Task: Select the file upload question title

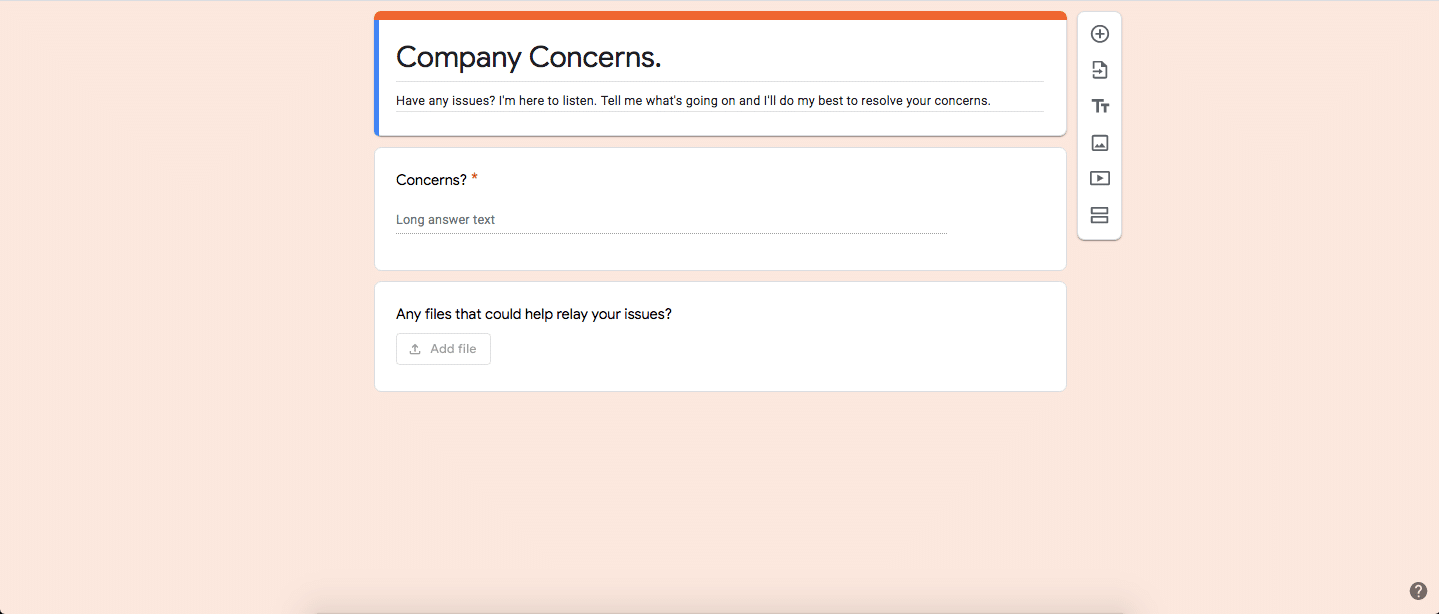Action: 534,314
